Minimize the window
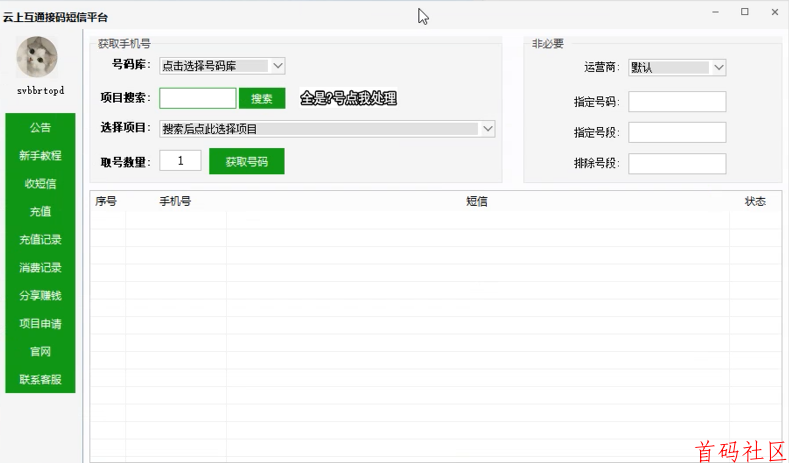The height and width of the screenshot is (463, 789). (x=716, y=12)
